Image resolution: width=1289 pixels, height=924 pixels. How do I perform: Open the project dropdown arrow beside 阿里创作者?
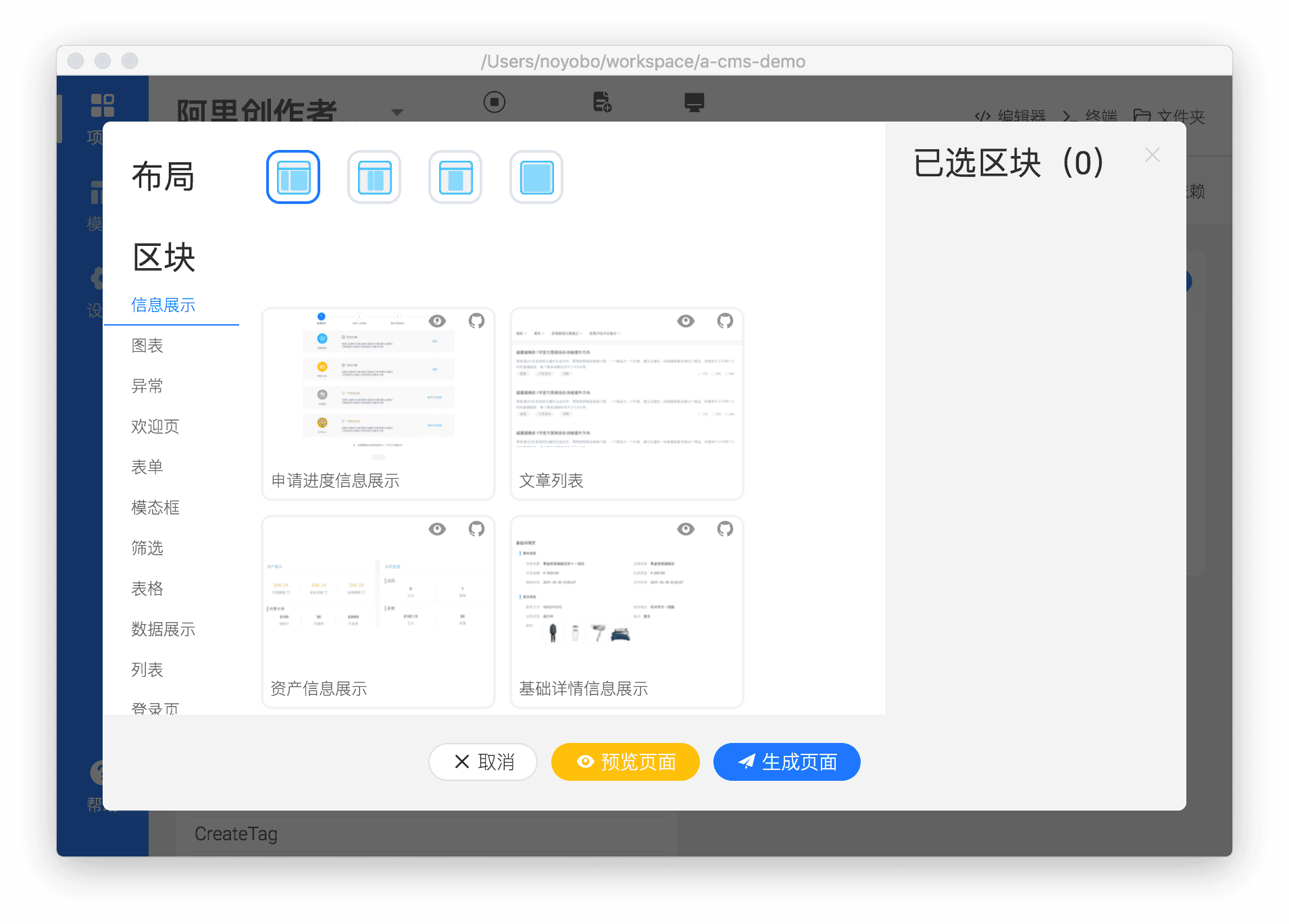tap(397, 112)
